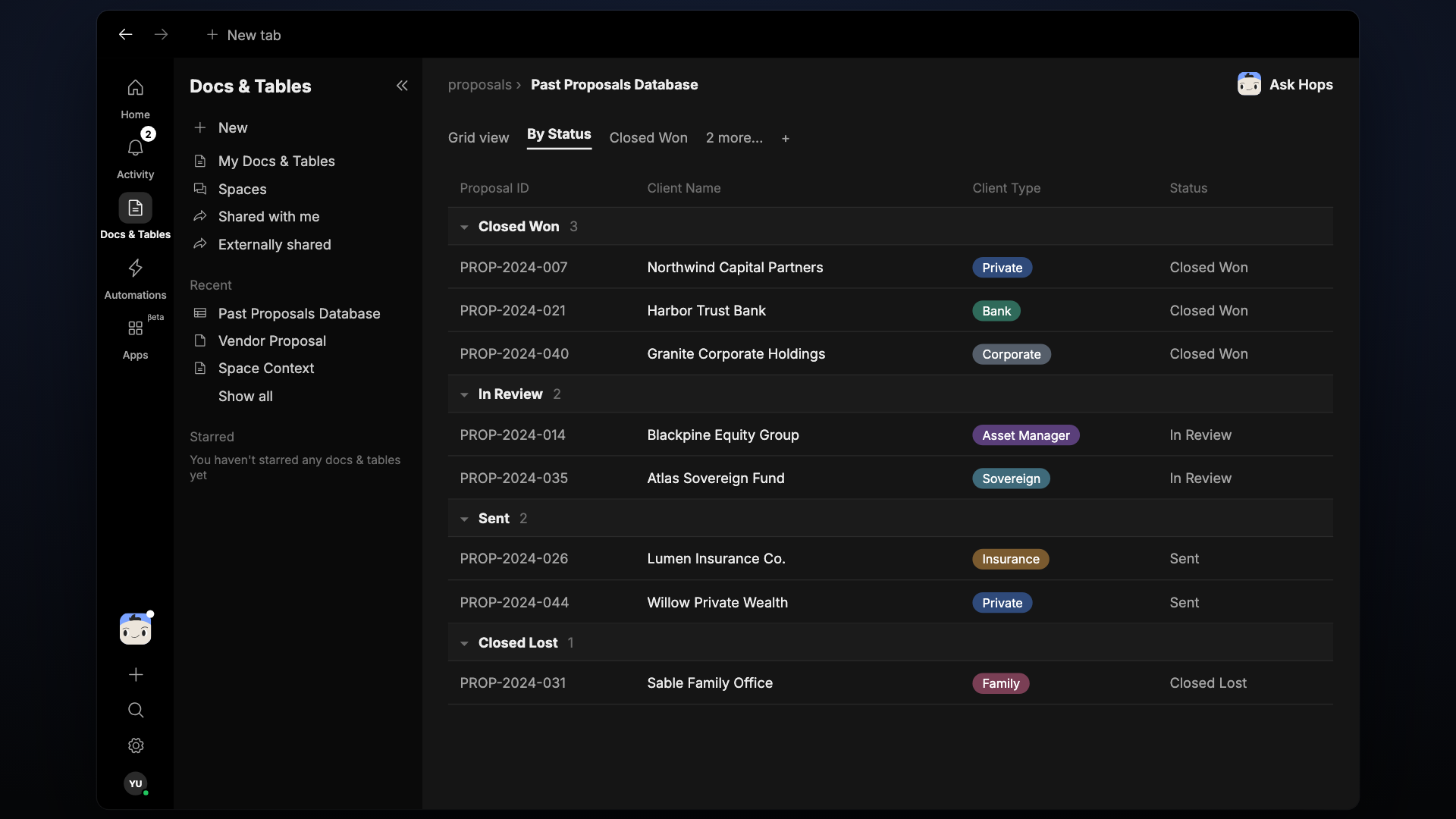Click Show all recent items
The width and height of the screenshot is (1456, 819).
click(x=245, y=396)
